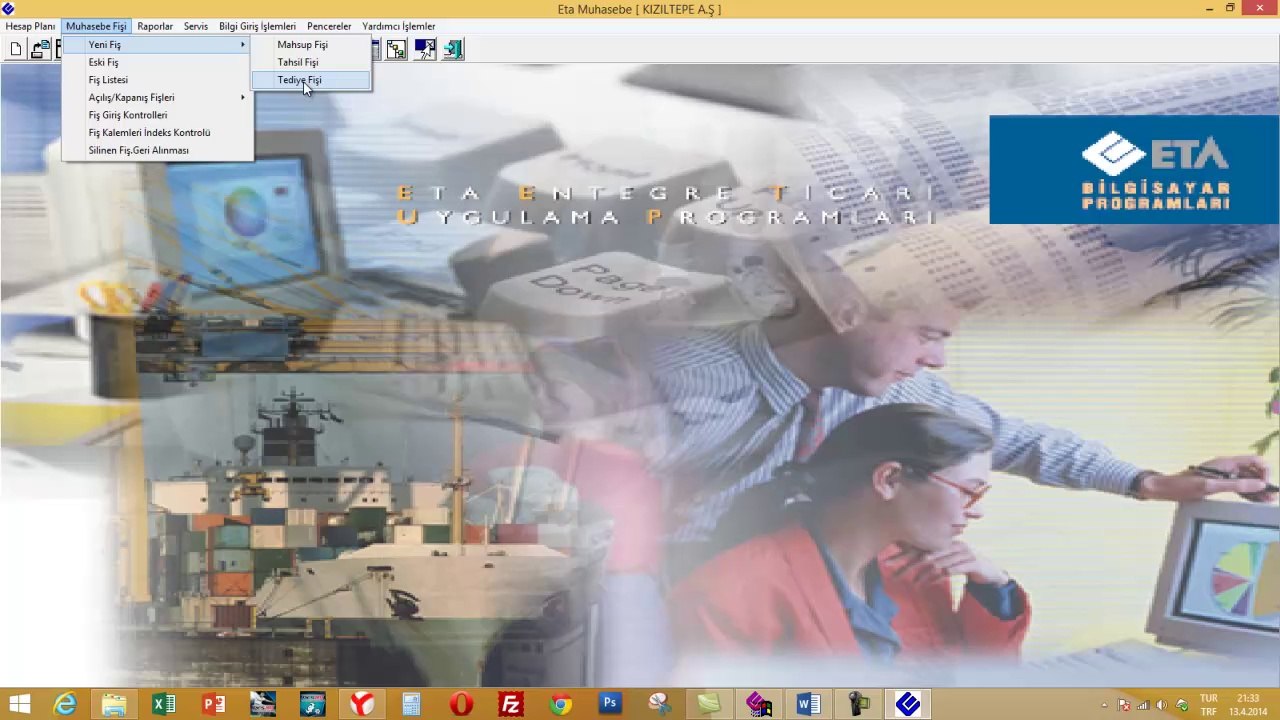Click the new blank document toolbar icon

point(16,49)
